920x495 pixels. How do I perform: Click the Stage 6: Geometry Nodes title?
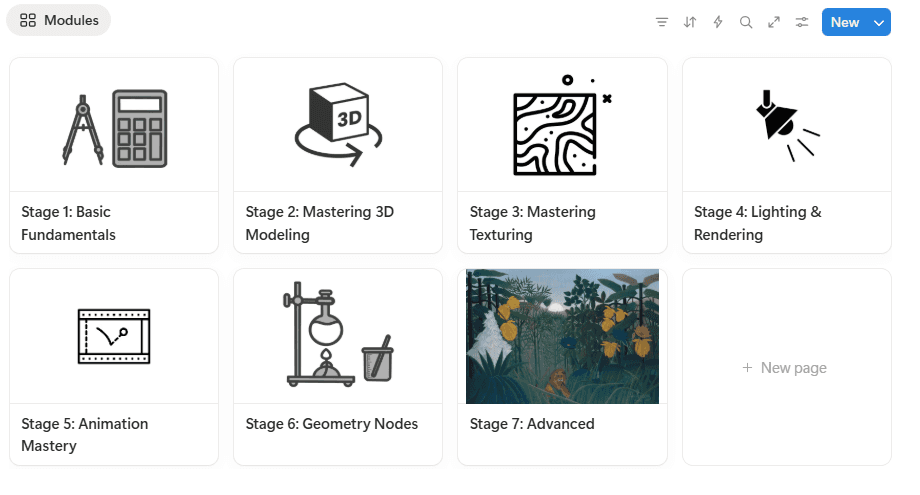click(x=331, y=424)
